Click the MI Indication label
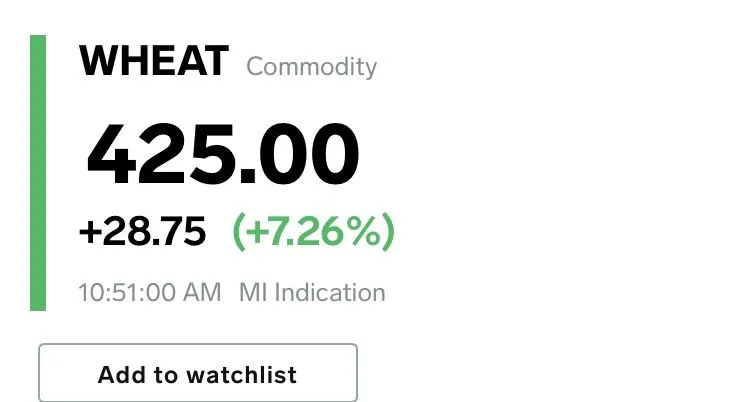This screenshot has width=750, height=402. (x=311, y=293)
